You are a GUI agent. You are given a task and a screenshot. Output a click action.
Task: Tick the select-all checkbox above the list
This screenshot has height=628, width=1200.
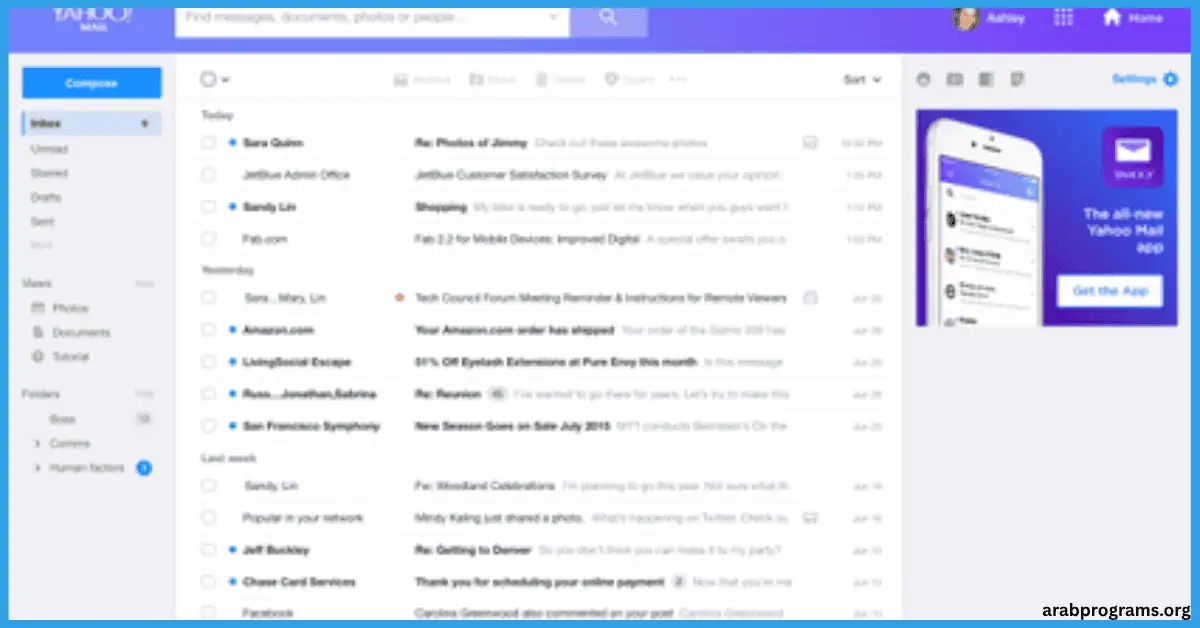pos(208,79)
